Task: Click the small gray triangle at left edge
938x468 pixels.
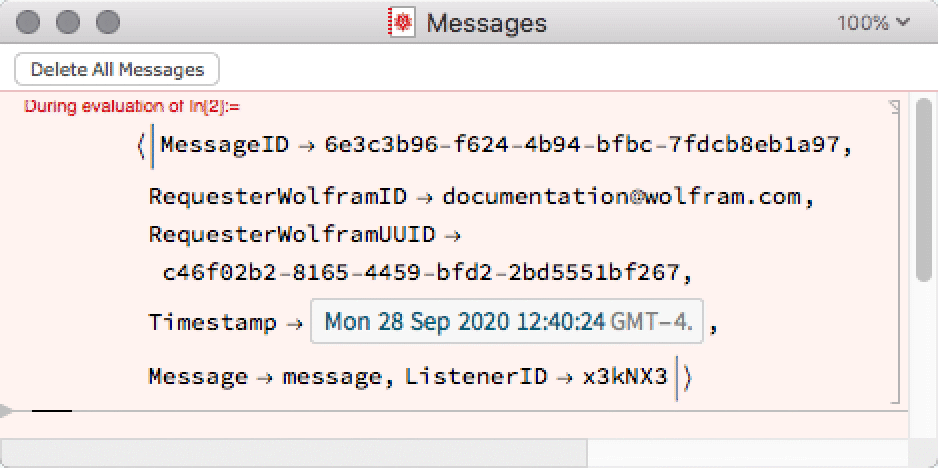Action: (x=7, y=410)
